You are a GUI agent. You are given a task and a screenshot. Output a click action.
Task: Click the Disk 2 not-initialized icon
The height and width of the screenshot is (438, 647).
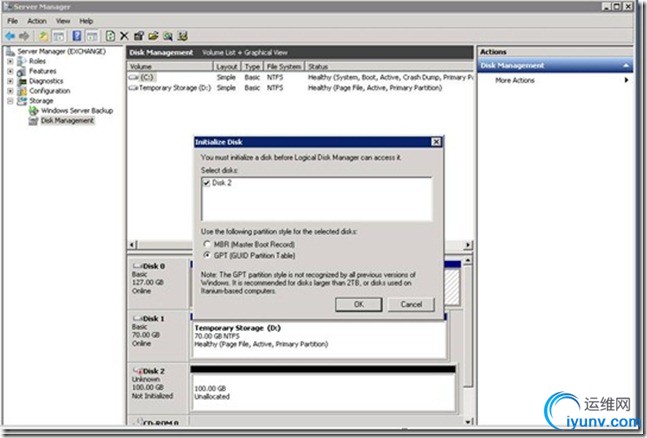(138, 371)
